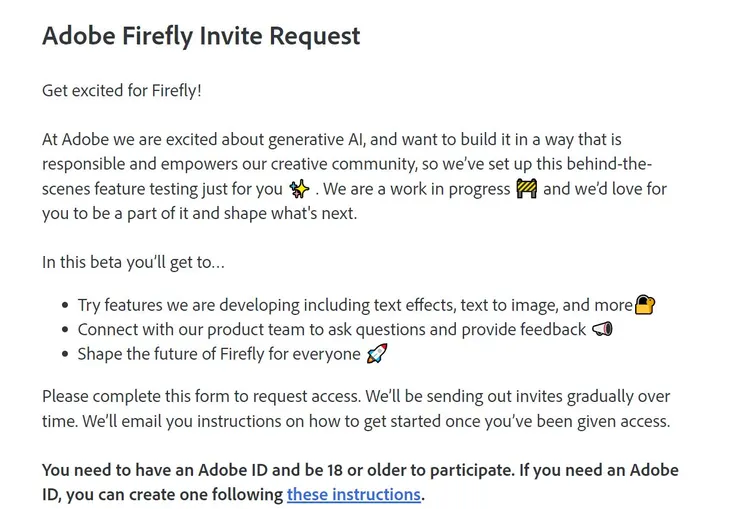The height and width of the screenshot is (509, 740).
Task: Click the yellow emoji after 'and more'
Action: [x=645, y=305]
